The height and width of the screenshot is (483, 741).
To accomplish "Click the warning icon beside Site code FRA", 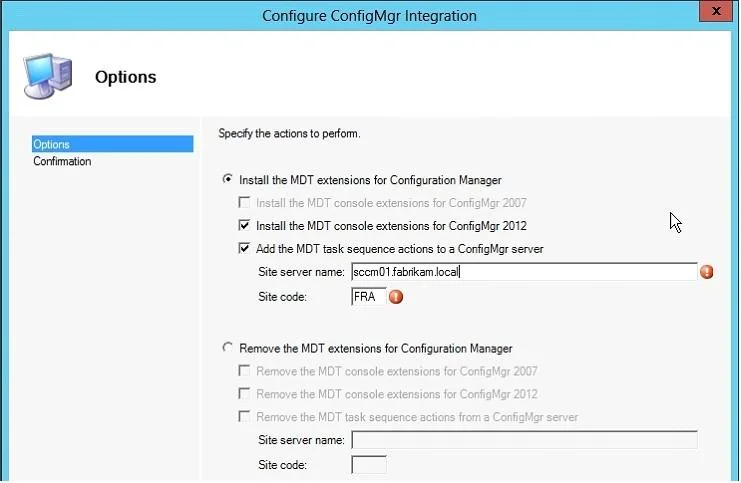I will point(396,297).
